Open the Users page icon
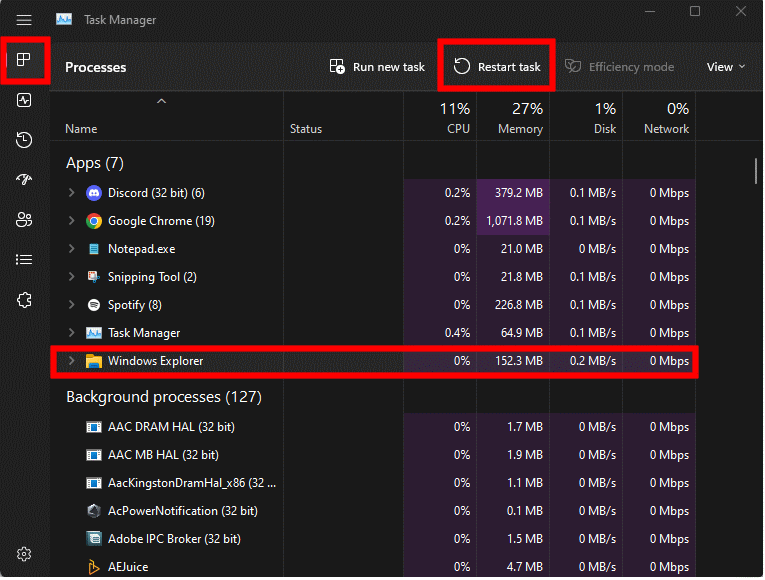Viewport: 765px width, 580px height. point(25,220)
